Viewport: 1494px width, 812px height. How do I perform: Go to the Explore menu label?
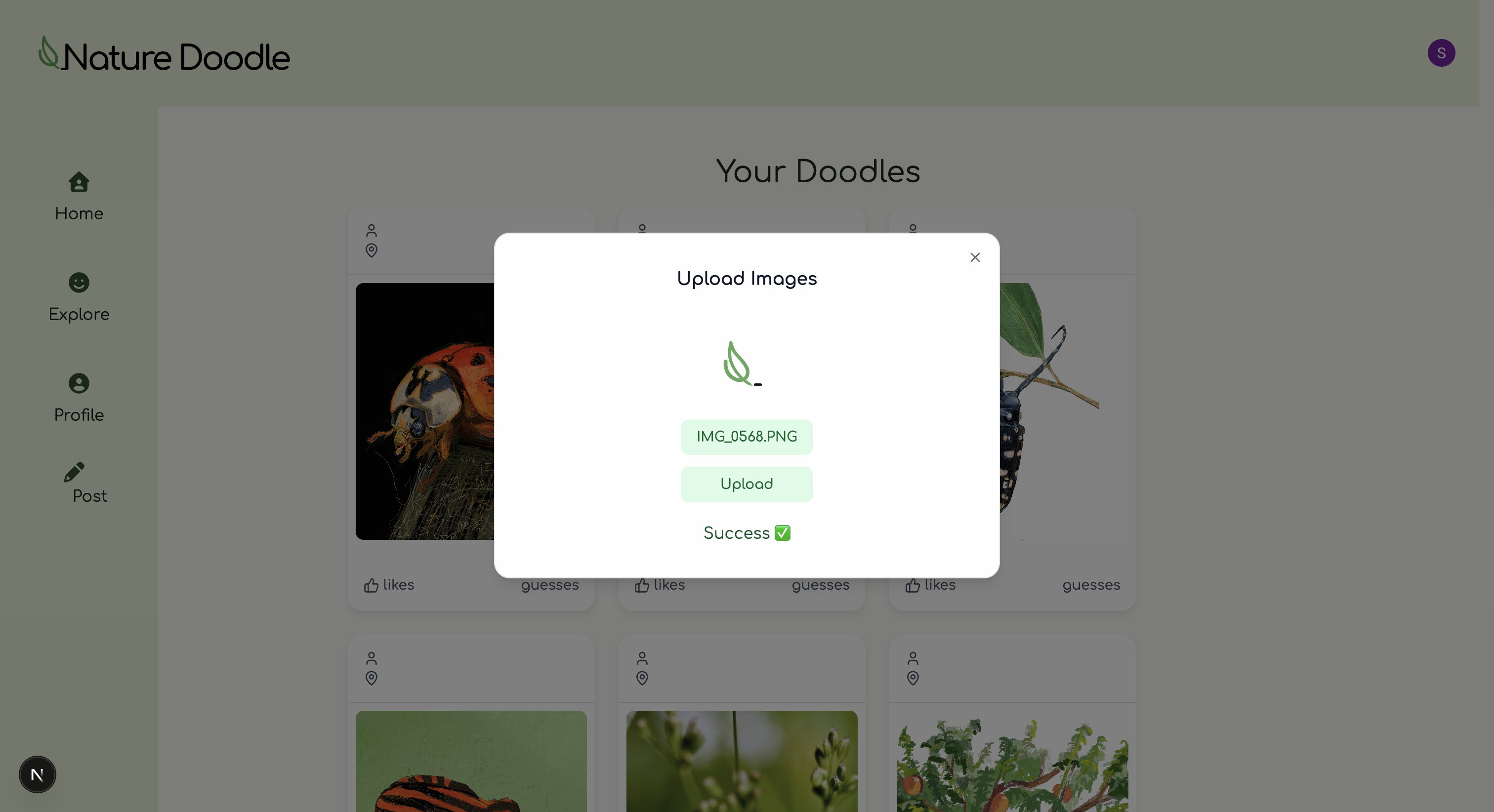(x=79, y=314)
